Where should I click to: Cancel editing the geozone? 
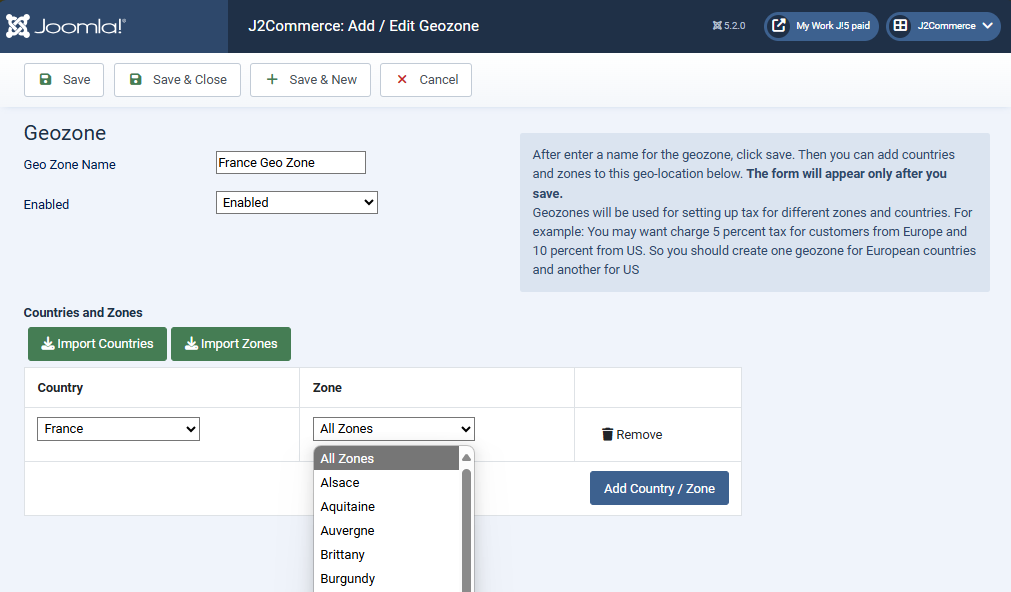pos(426,80)
